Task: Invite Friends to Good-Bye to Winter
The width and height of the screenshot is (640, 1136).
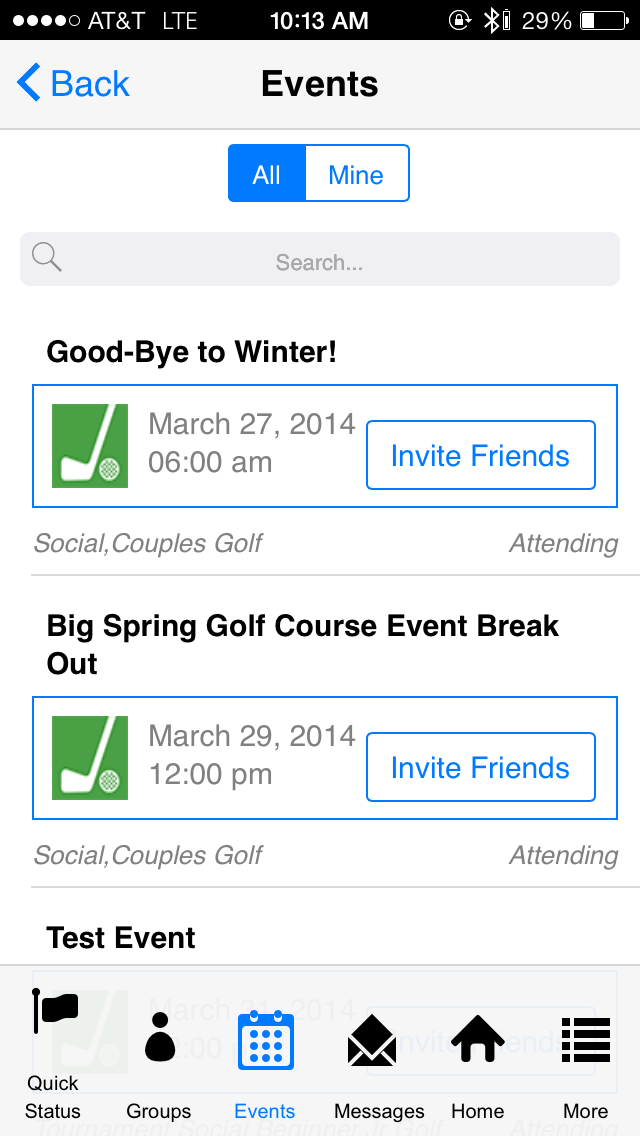Action: click(481, 456)
